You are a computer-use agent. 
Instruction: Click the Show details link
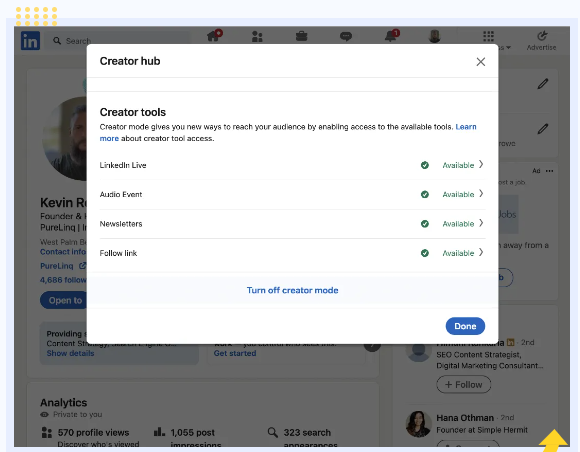[x=70, y=353]
